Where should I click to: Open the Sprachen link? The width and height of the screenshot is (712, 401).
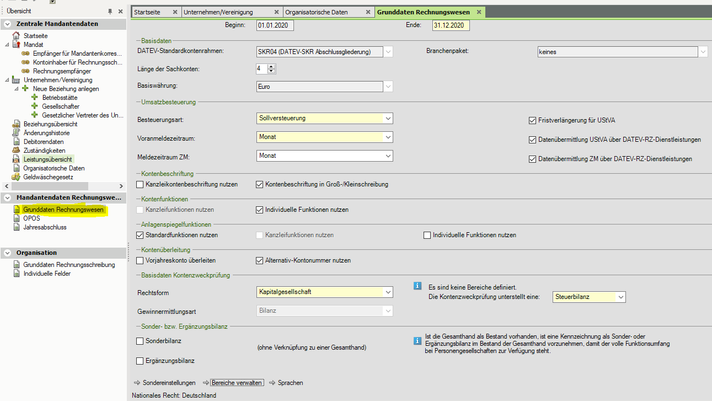pyautogui.click(x=290, y=383)
